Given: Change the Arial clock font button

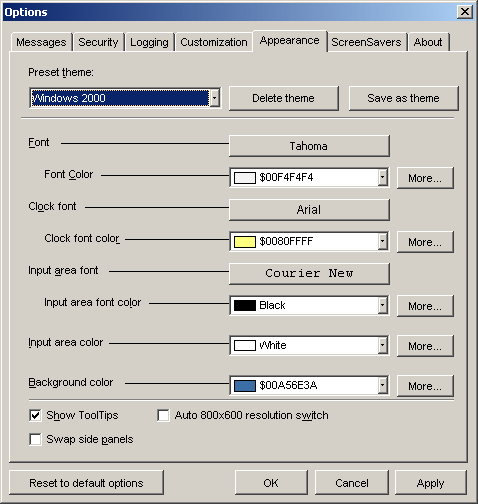Looking at the screenshot, I should coord(309,210).
